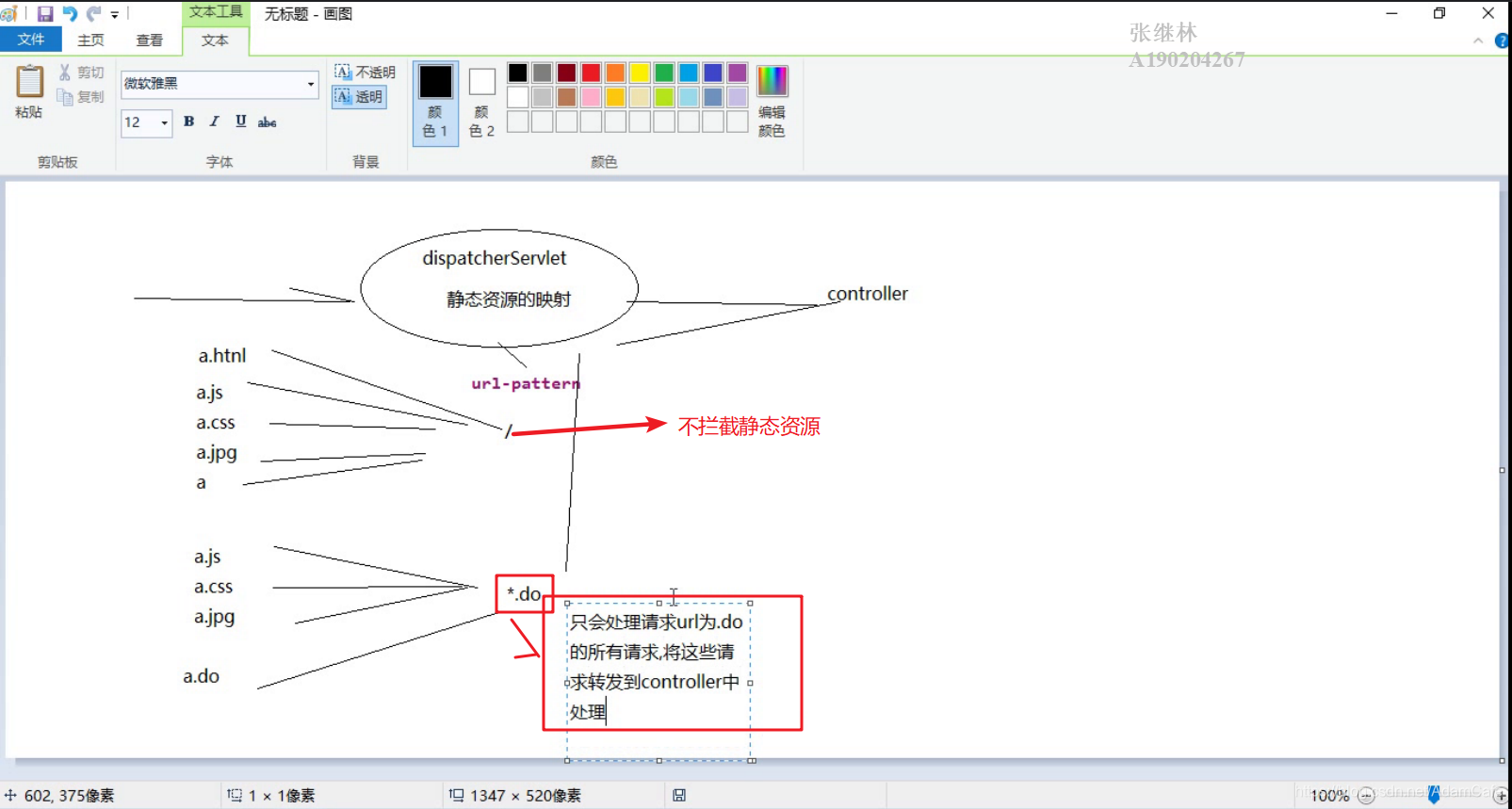Pick the gray palette swatch

(x=543, y=73)
